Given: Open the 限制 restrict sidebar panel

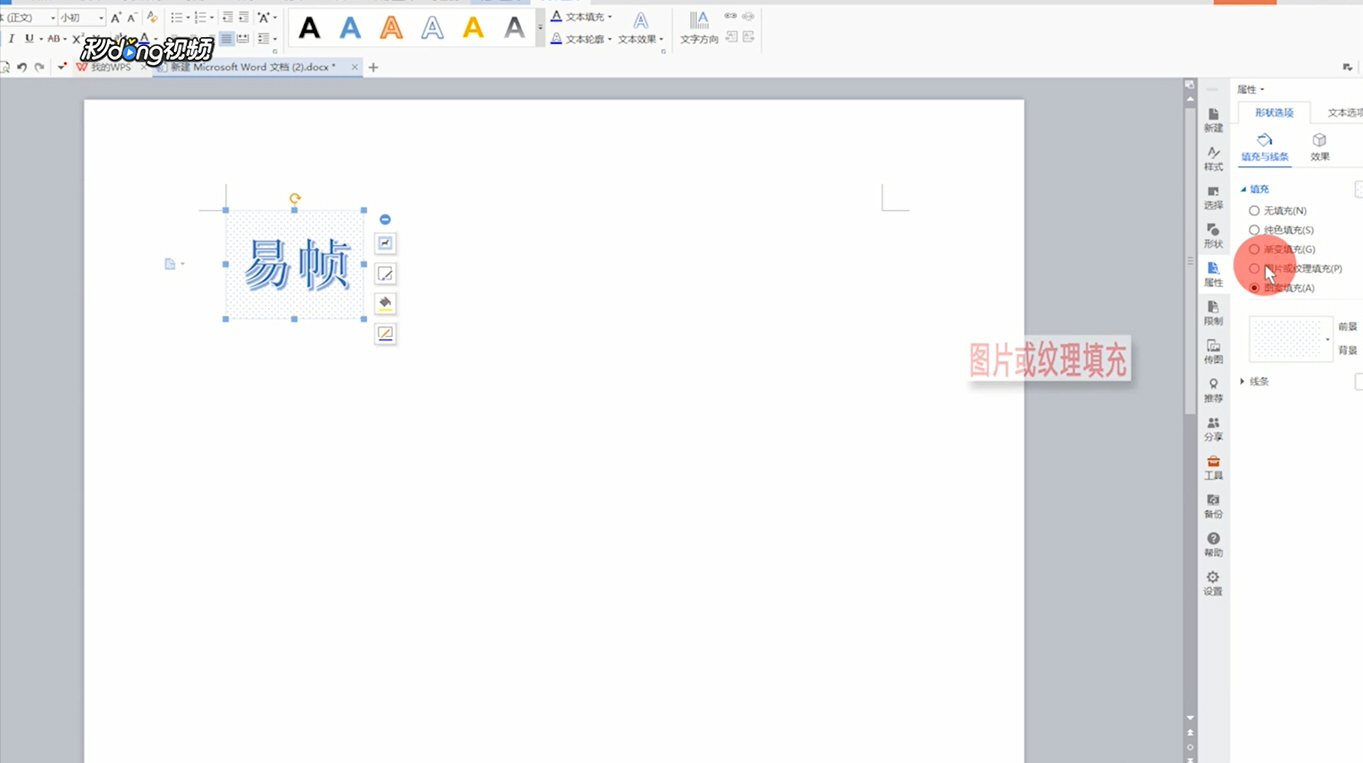Looking at the screenshot, I should (x=1213, y=313).
